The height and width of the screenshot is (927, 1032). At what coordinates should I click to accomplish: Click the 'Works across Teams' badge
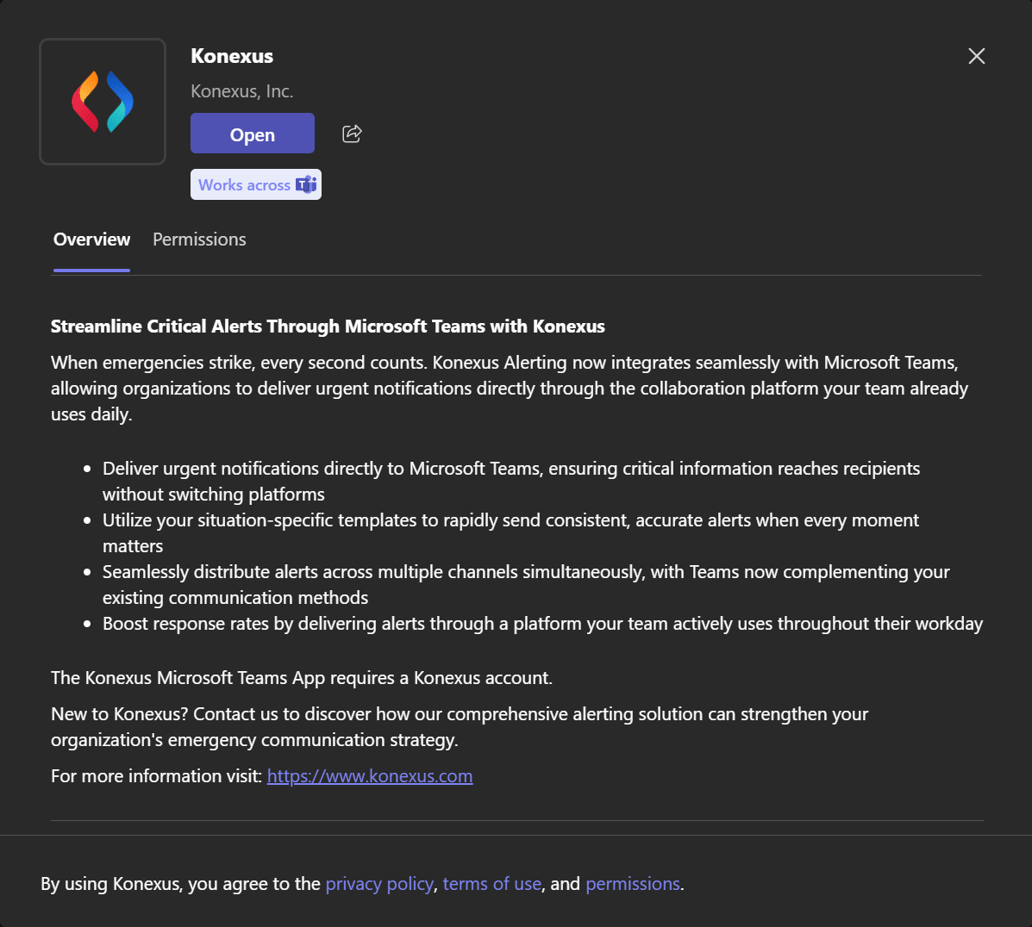[x=256, y=184]
